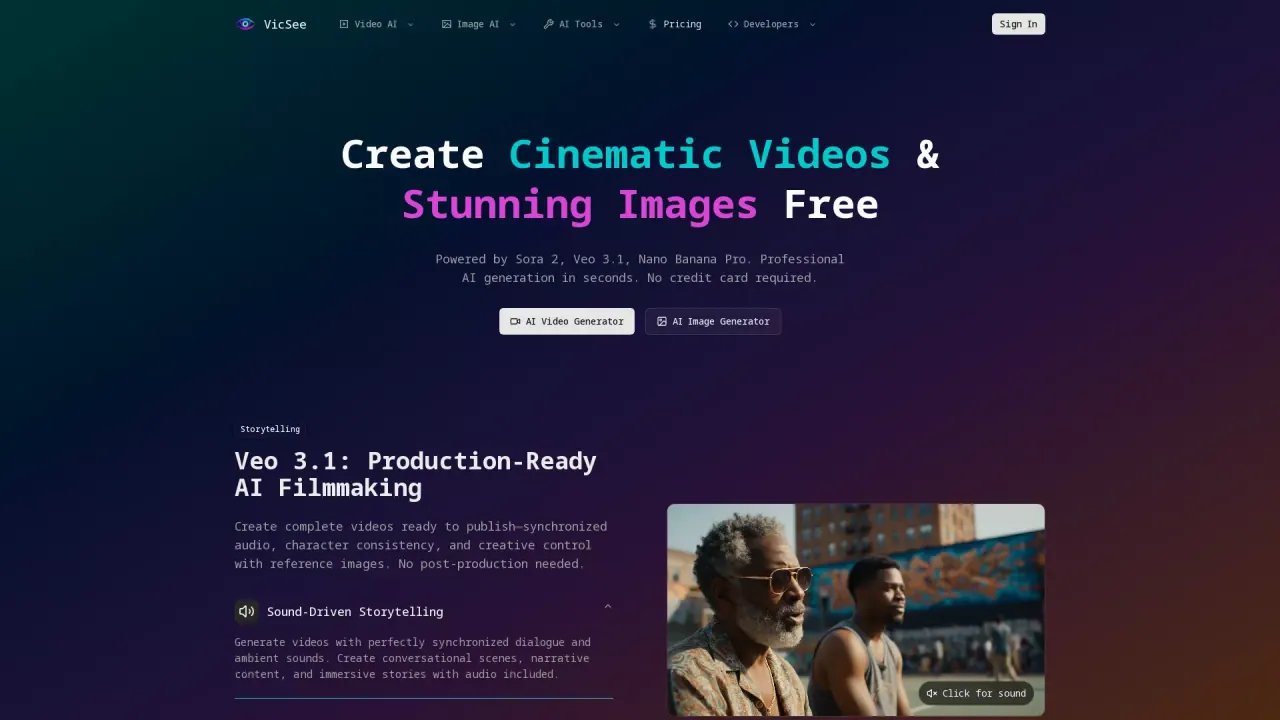Click the Sign In button
The width and height of the screenshot is (1280, 720).
coord(1018,24)
